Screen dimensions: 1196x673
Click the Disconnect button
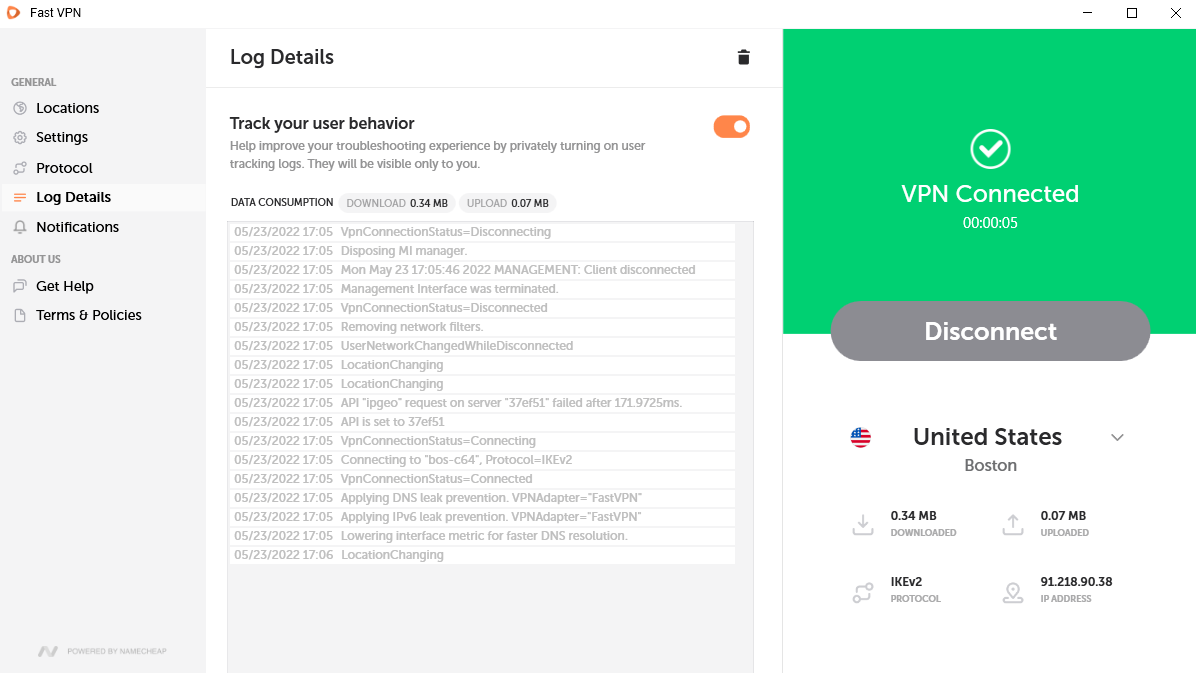(990, 331)
